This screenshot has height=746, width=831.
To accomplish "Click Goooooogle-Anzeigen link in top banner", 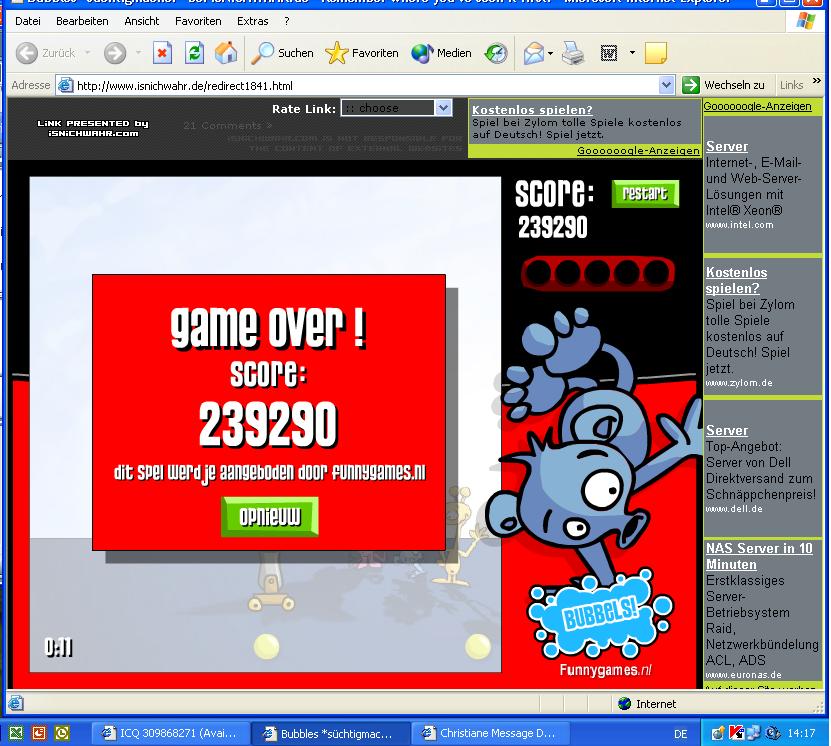I will point(638,150).
